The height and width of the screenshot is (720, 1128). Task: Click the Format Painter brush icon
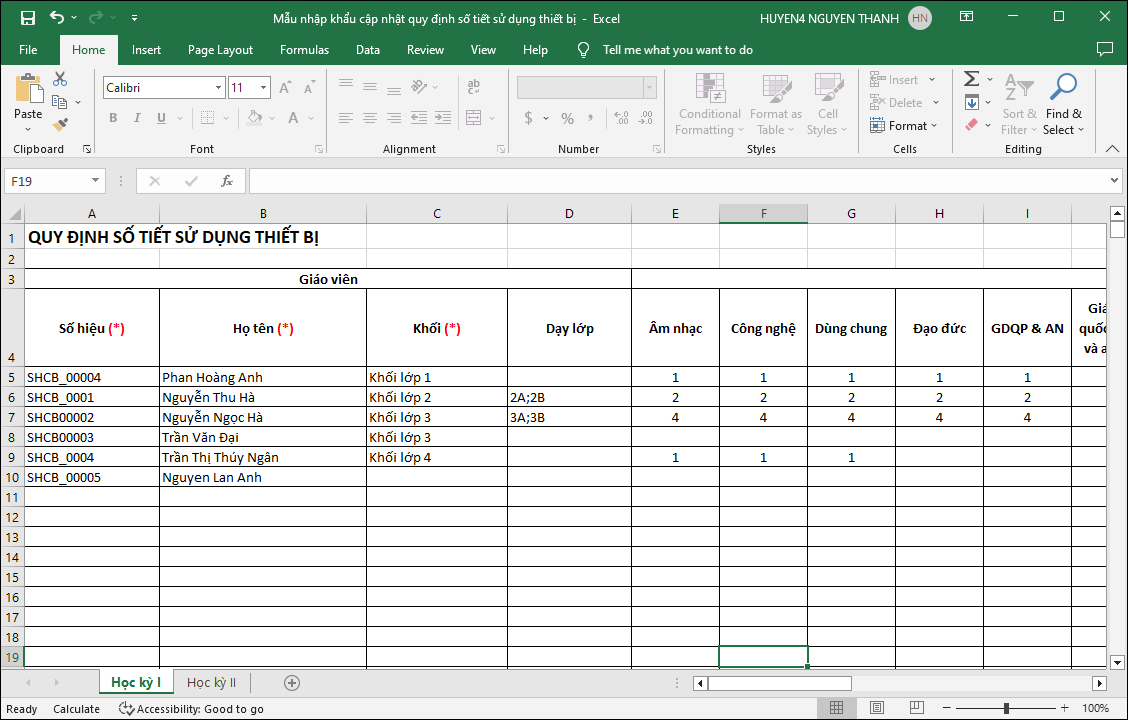pyautogui.click(x=60, y=125)
